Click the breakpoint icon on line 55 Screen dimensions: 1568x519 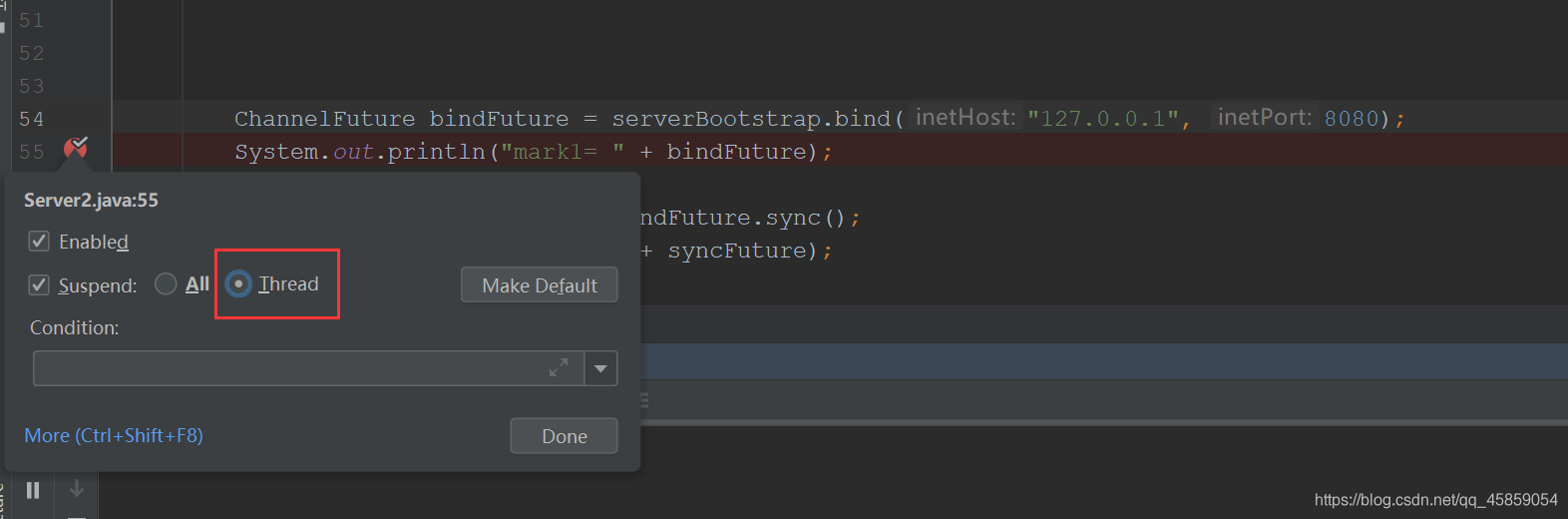pos(76,150)
